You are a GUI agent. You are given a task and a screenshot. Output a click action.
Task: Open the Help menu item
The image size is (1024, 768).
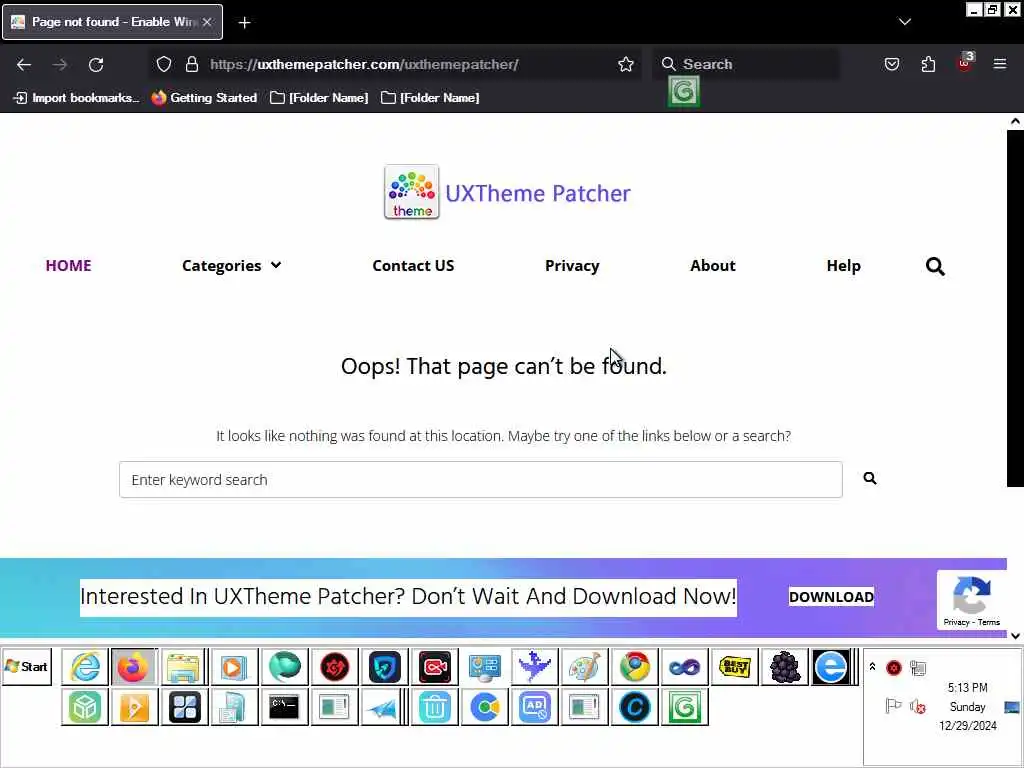point(844,266)
